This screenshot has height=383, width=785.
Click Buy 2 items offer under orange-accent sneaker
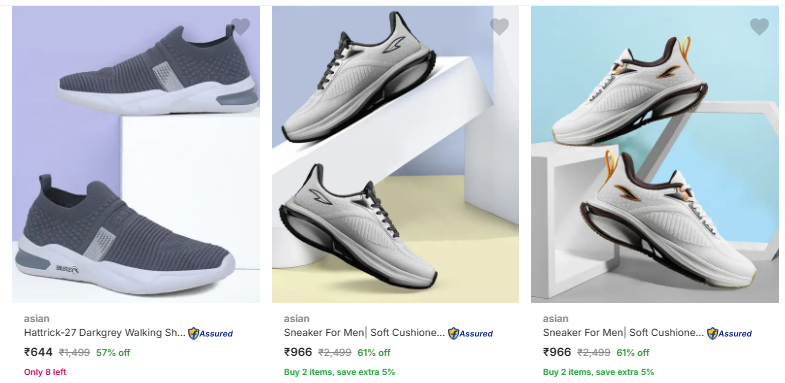coord(598,372)
